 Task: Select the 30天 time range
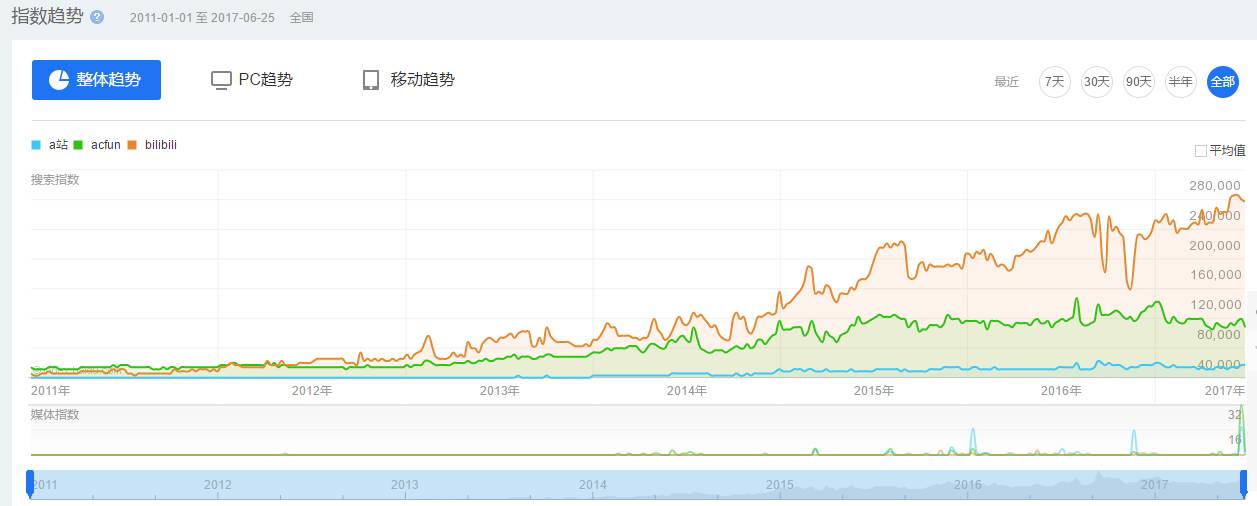[1097, 82]
